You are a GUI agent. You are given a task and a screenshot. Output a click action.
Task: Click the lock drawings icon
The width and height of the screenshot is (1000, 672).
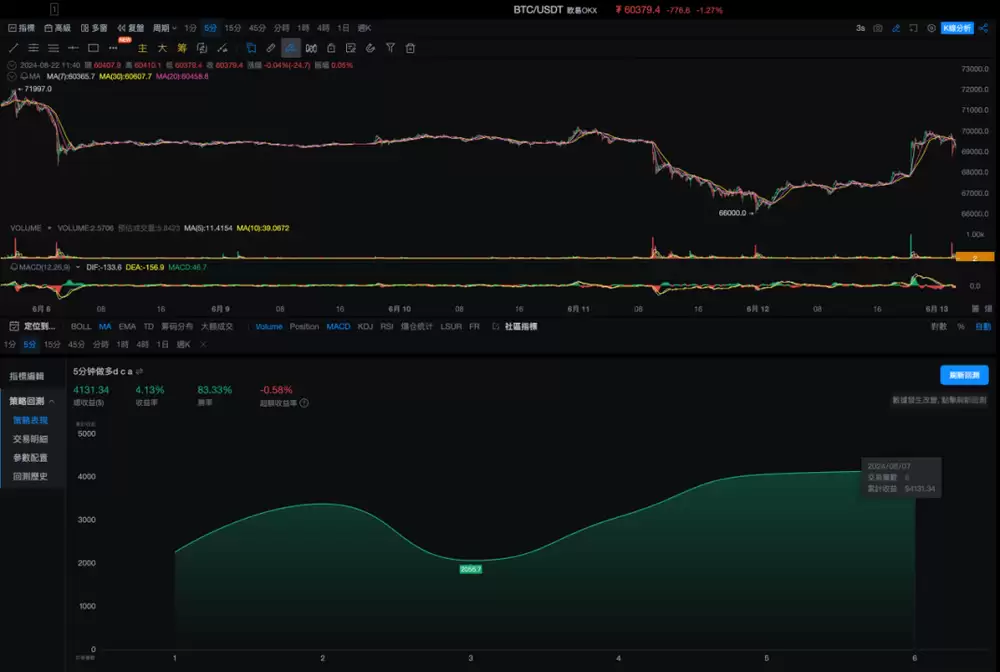tap(331, 48)
